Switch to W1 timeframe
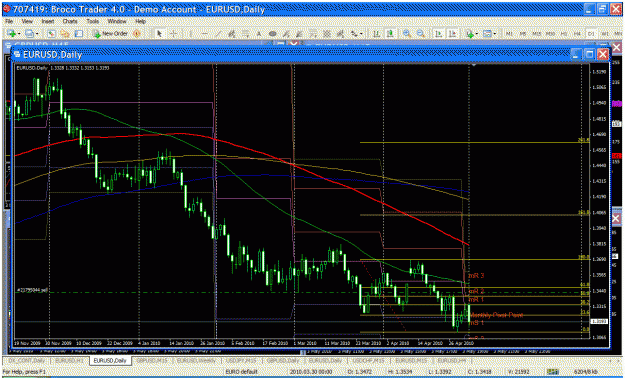The height and width of the screenshot is (378, 625). coord(605,34)
